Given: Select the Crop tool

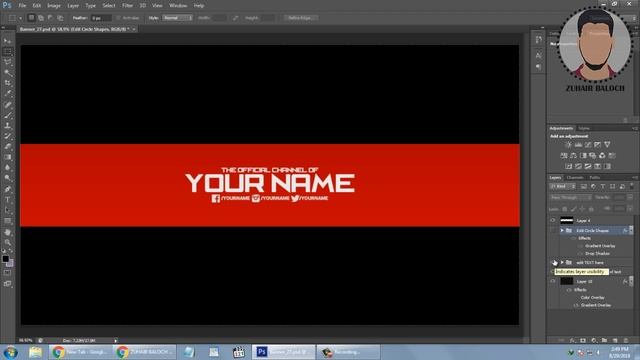Looking at the screenshot, I should [7, 83].
